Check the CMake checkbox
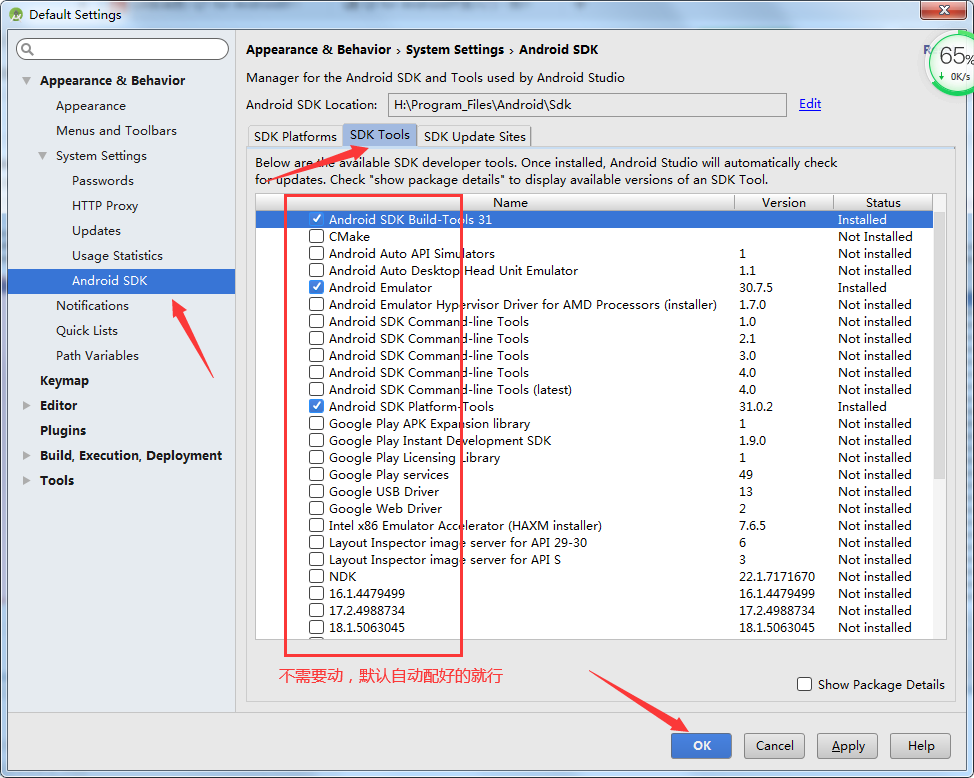974x778 pixels. 316,236
